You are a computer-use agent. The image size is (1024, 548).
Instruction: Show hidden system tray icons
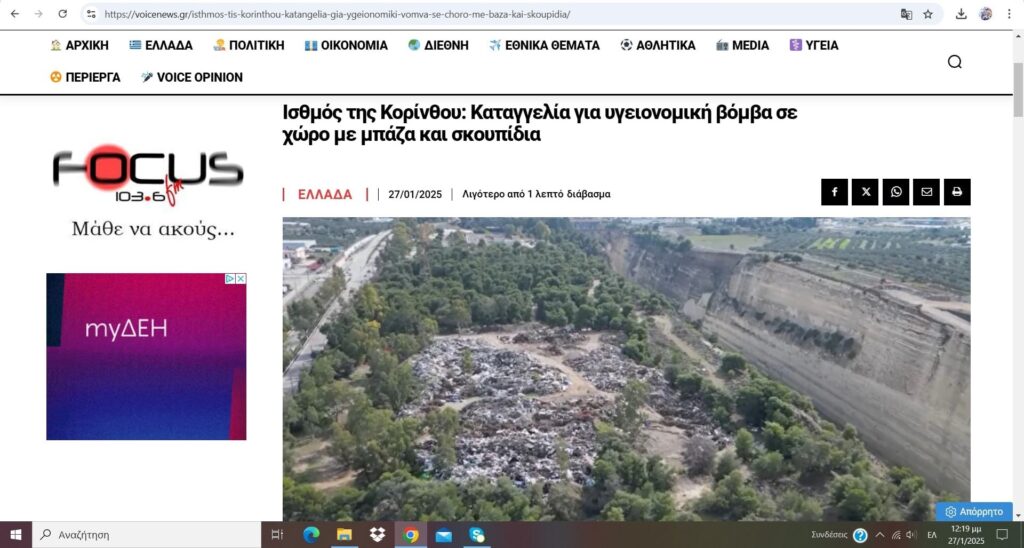pyautogui.click(x=880, y=535)
